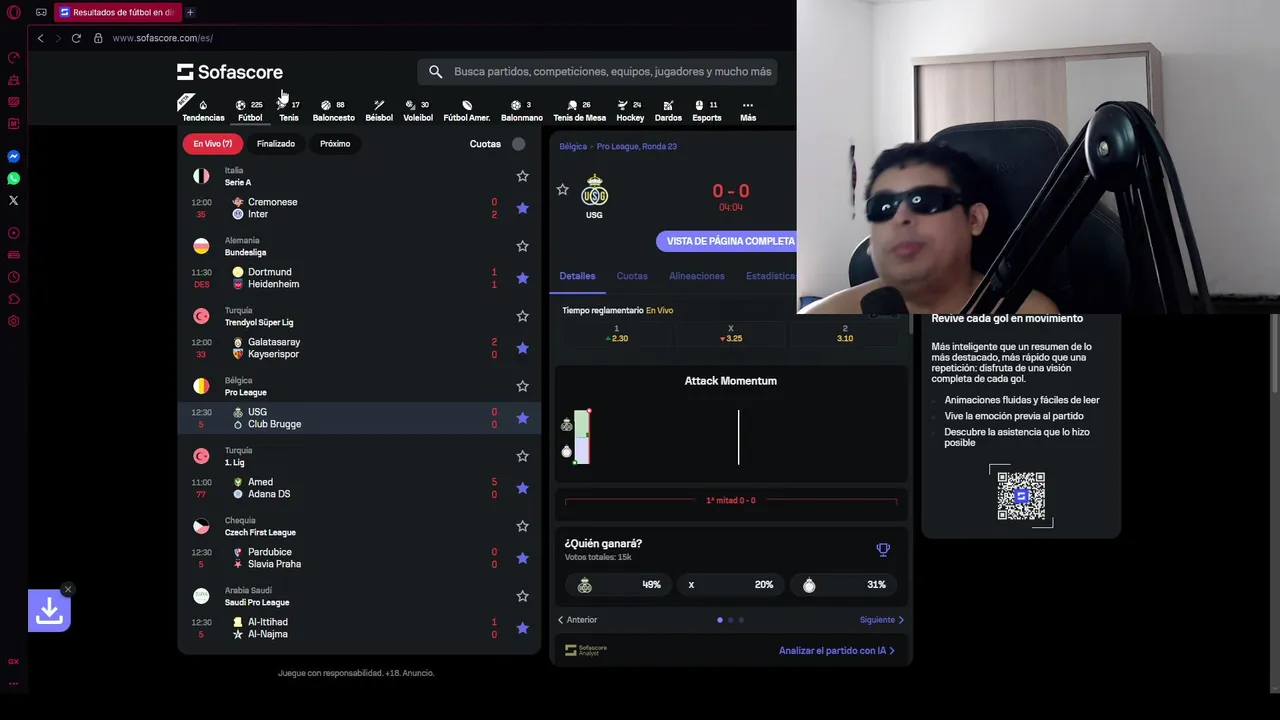Open the Opera menu logo

coord(13,12)
